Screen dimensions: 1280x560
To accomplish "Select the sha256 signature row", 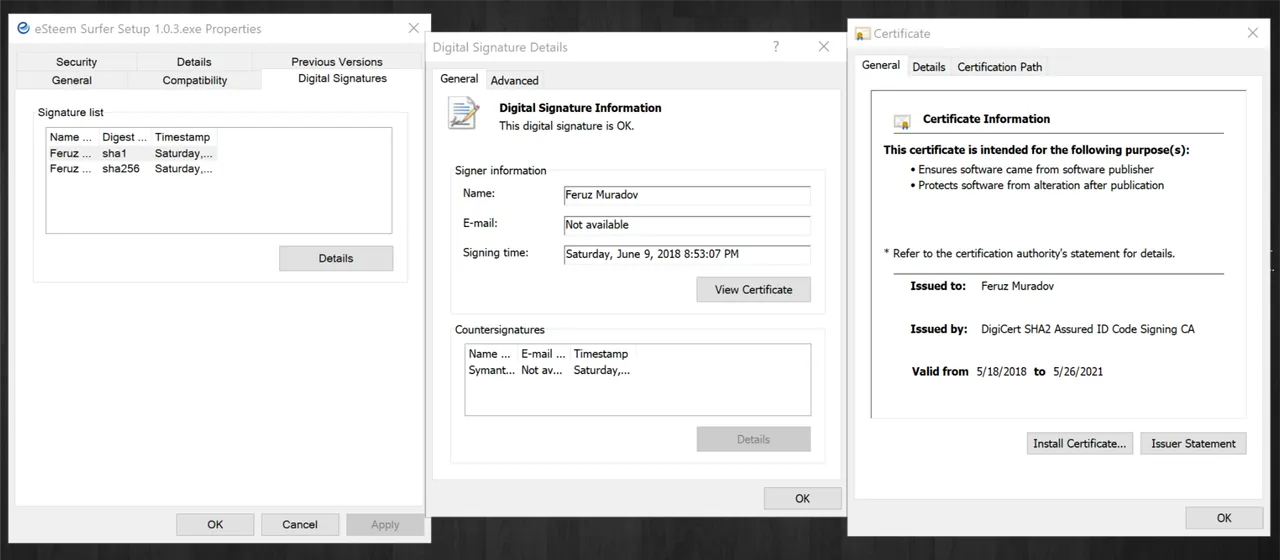I will [x=131, y=169].
